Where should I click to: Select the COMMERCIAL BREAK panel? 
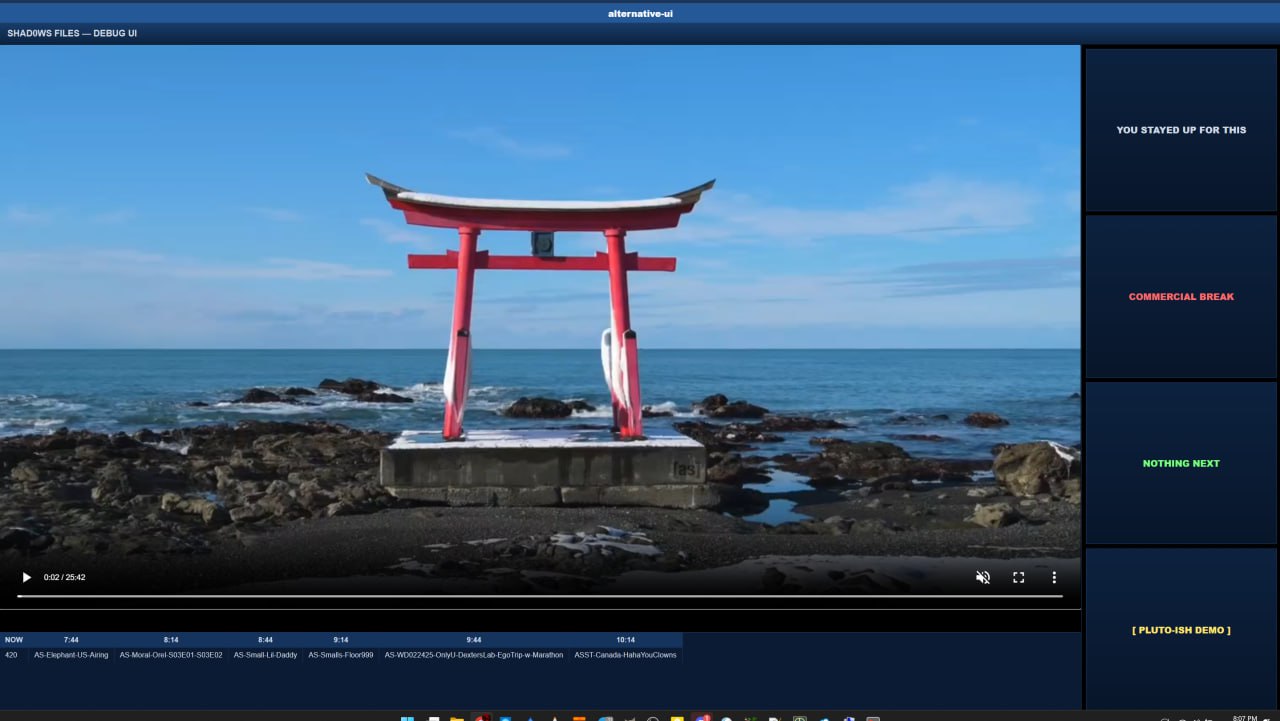pyautogui.click(x=1181, y=297)
